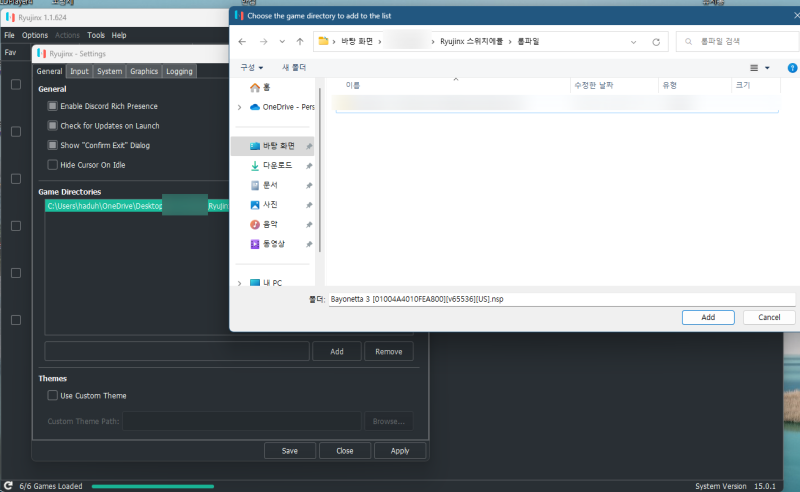Screen dimensions: 800x492
Task: Click Cancel in the file dialog
Action: click(x=769, y=317)
